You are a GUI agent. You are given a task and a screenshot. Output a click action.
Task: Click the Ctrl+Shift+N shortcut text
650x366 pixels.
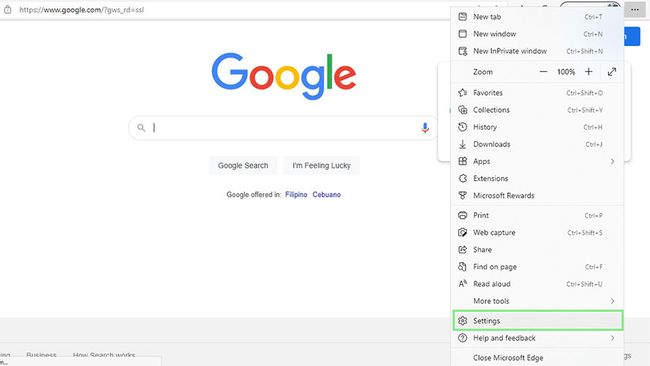click(585, 51)
